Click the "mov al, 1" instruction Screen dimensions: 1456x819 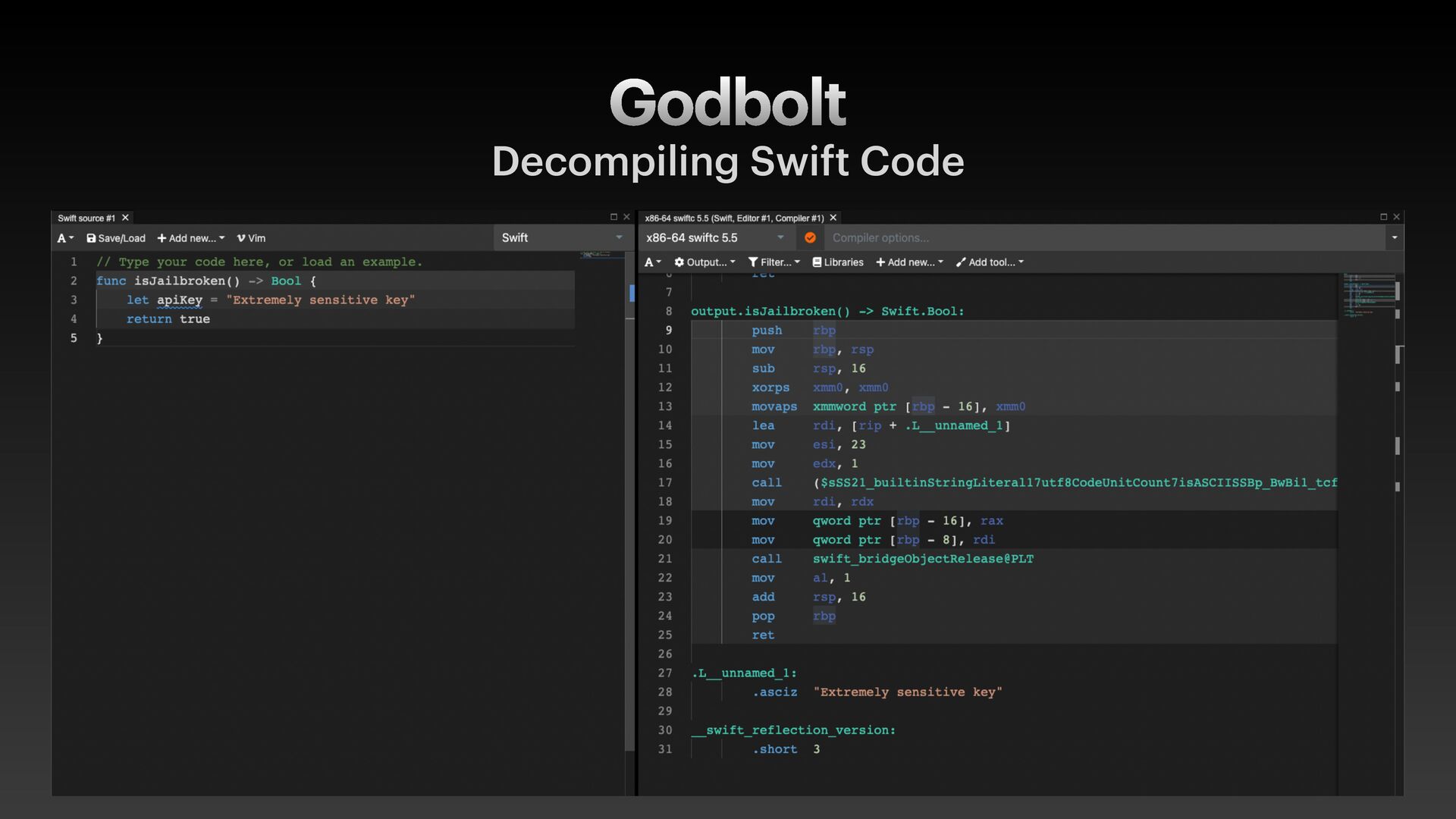[801, 578]
